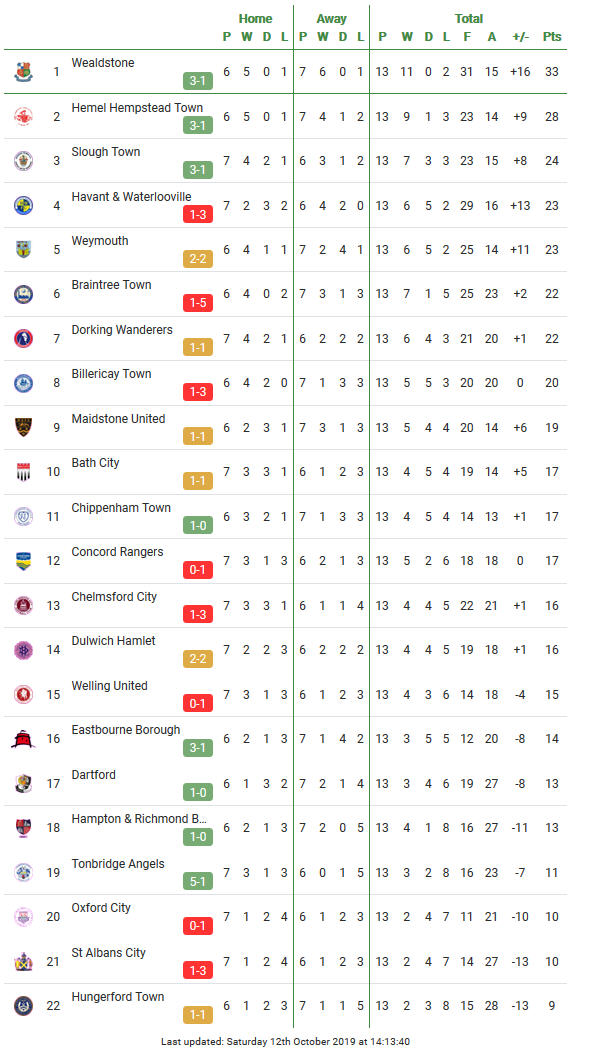Image resolution: width=603 pixels, height=1057 pixels.
Task: Click the Havant & Waterlooville club badge
Action: 24,205
